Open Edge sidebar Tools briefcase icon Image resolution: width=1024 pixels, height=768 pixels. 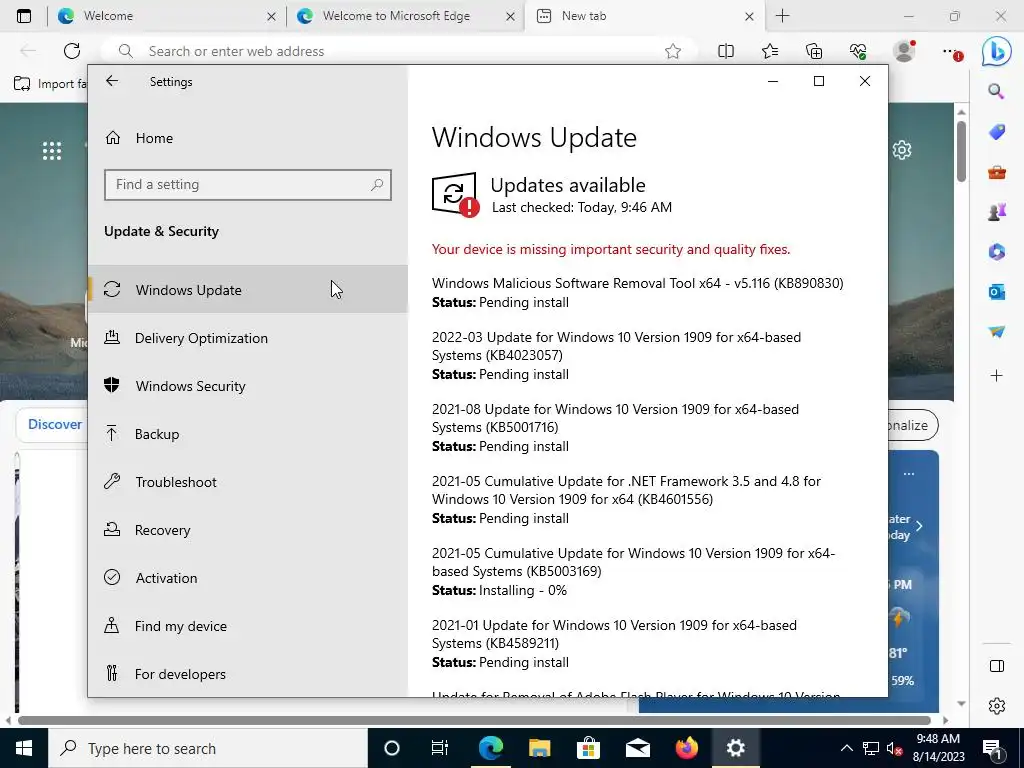(x=997, y=172)
